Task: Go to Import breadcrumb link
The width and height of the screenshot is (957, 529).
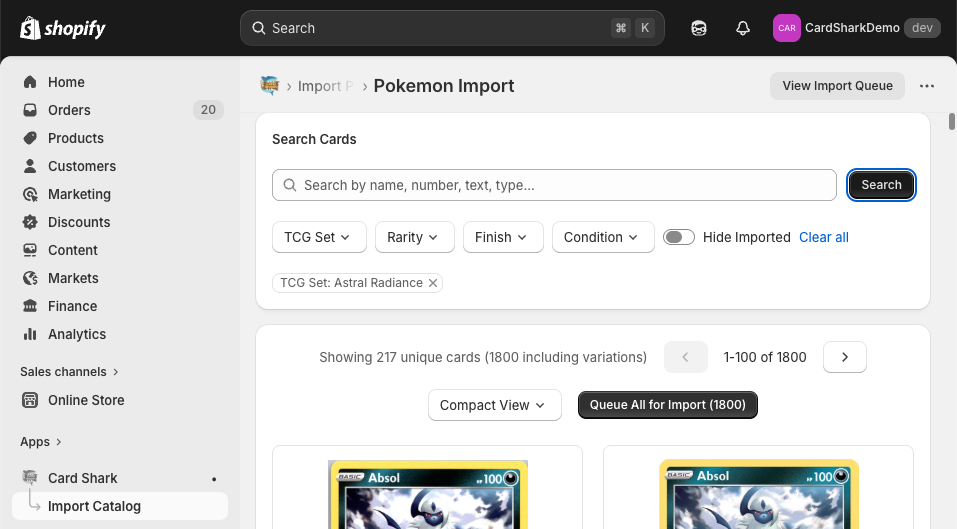Action: click(325, 87)
